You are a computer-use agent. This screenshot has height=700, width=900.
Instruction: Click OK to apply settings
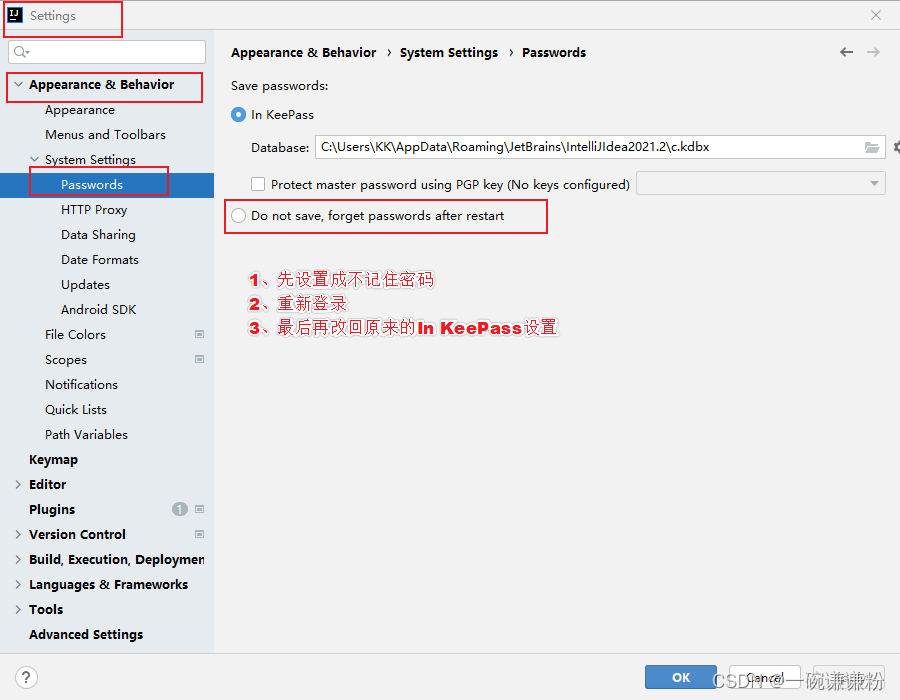point(681,677)
